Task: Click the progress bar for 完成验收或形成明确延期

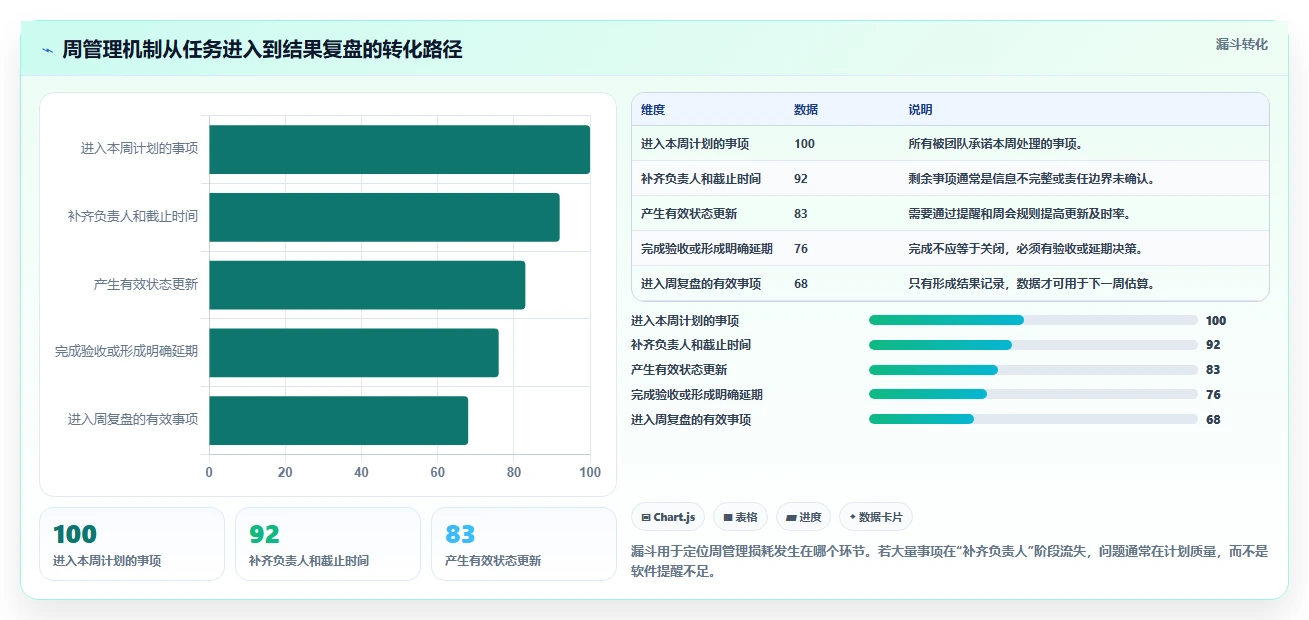Action: tap(1033, 394)
